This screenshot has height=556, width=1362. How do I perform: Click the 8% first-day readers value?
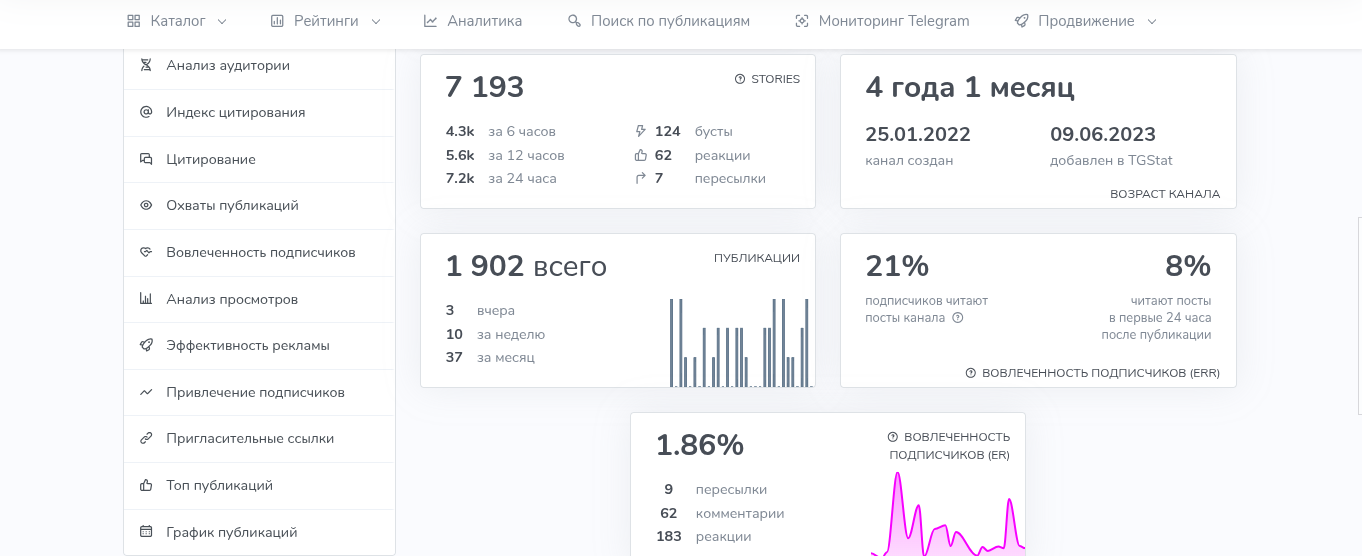click(1188, 266)
